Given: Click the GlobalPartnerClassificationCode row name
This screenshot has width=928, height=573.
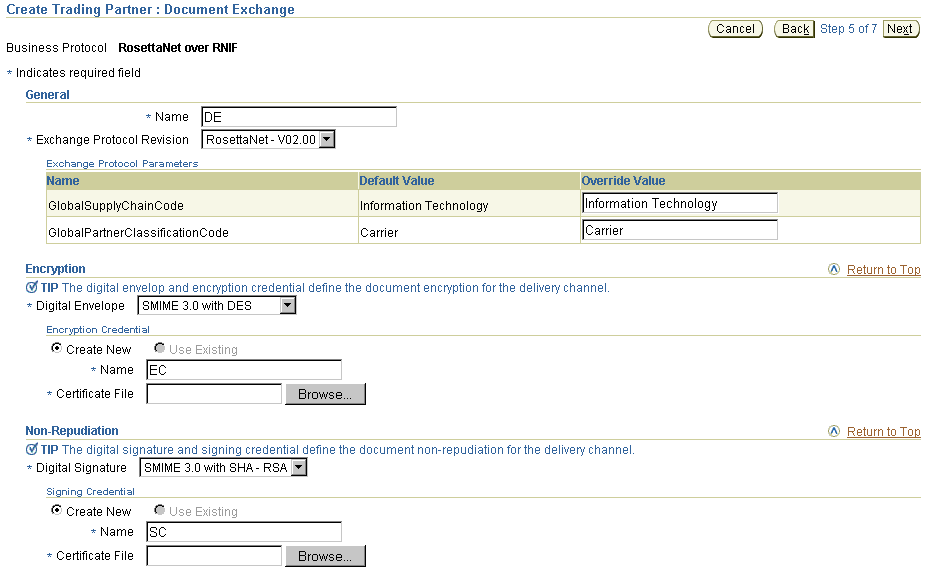Looking at the screenshot, I should [x=138, y=233].
